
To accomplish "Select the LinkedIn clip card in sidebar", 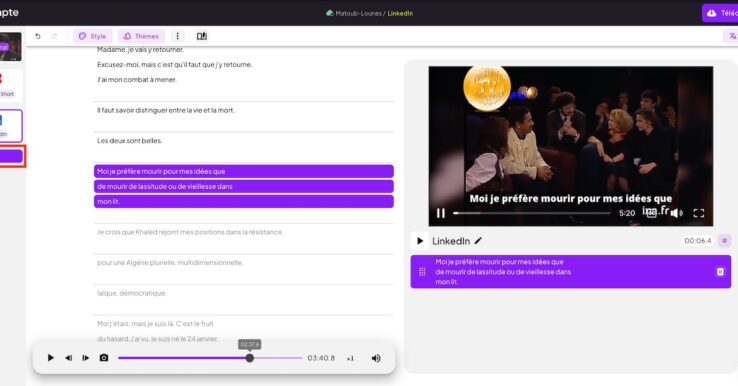I will [10, 126].
